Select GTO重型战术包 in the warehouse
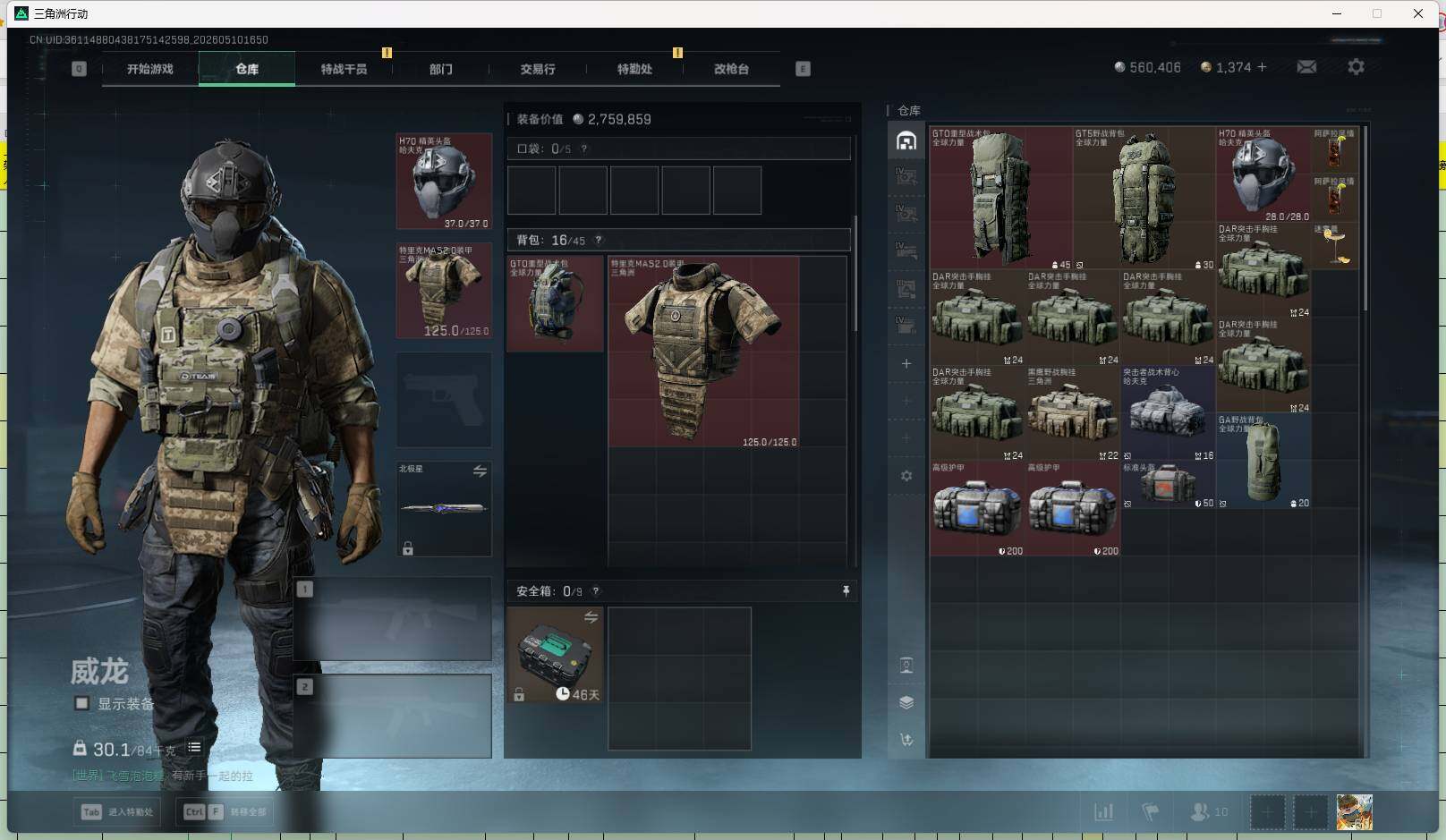This screenshot has width=1446, height=840. 1000,198
